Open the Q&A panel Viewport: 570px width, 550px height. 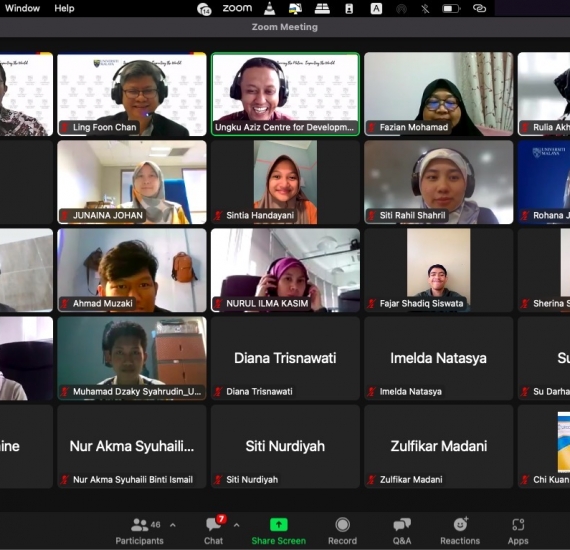[402, 531]
